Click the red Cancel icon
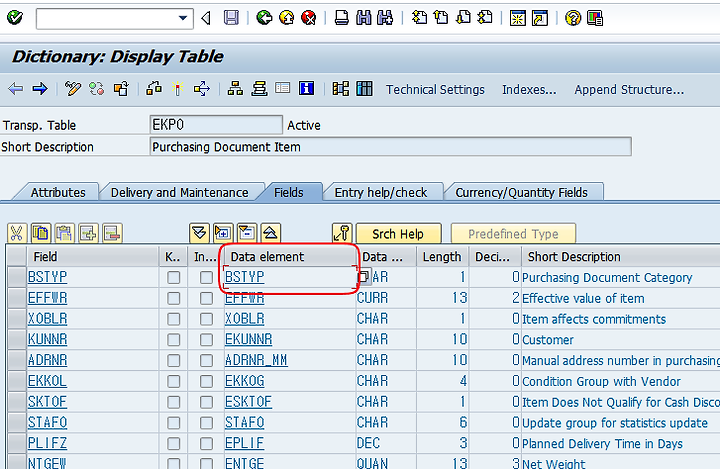Viewport: 720px width, 469px height. [x=309, y=18]
